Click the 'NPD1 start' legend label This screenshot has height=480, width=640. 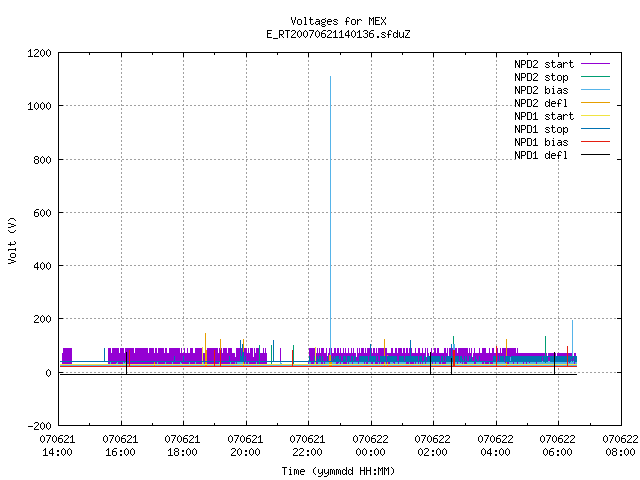click(544, 116)
